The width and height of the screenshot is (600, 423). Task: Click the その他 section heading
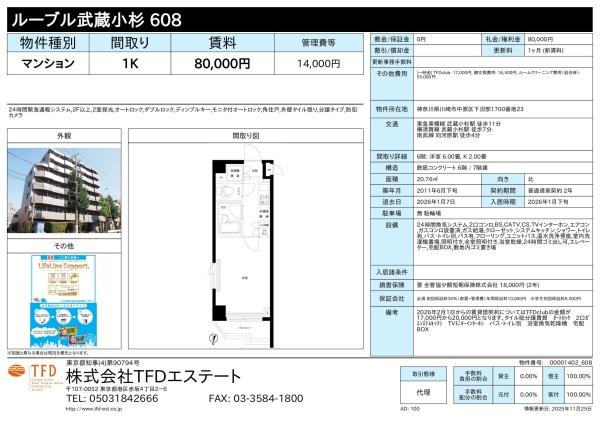pyautogui.click(x=64, y=246)
